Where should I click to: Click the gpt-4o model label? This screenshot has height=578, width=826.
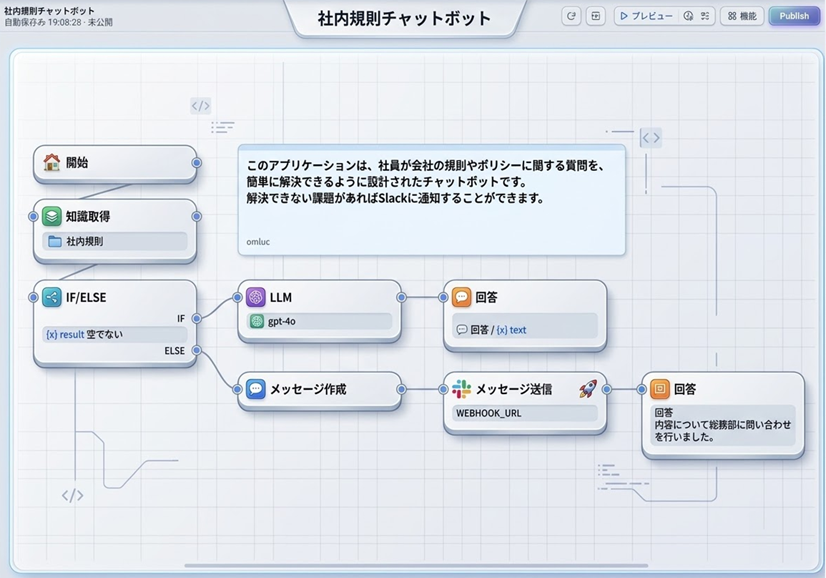point(282,321)
